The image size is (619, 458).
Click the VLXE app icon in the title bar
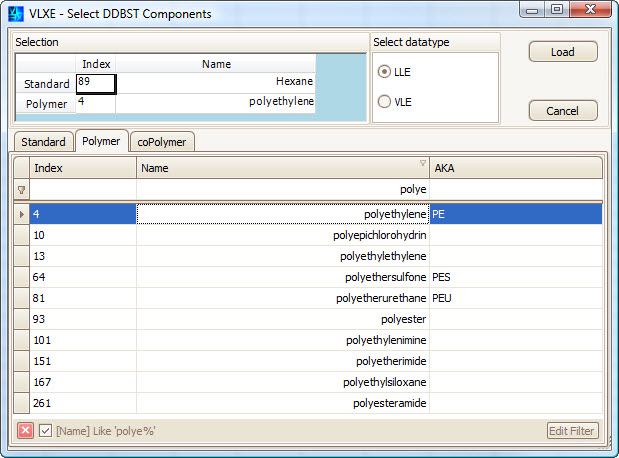coord(15,13)
